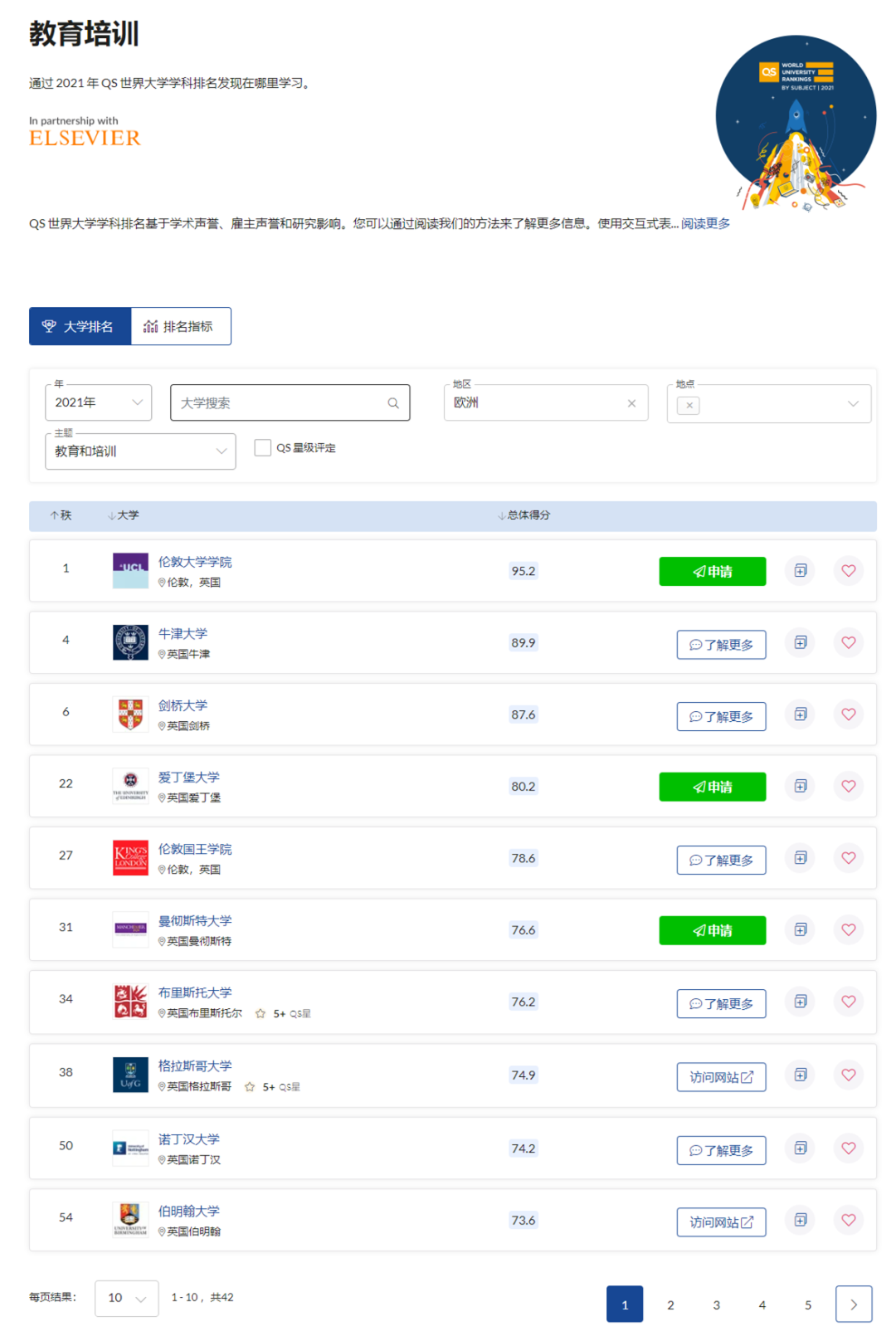
Task: Favorite 伯明翰大学 with the heart icon
Action: coord(848,1220)
